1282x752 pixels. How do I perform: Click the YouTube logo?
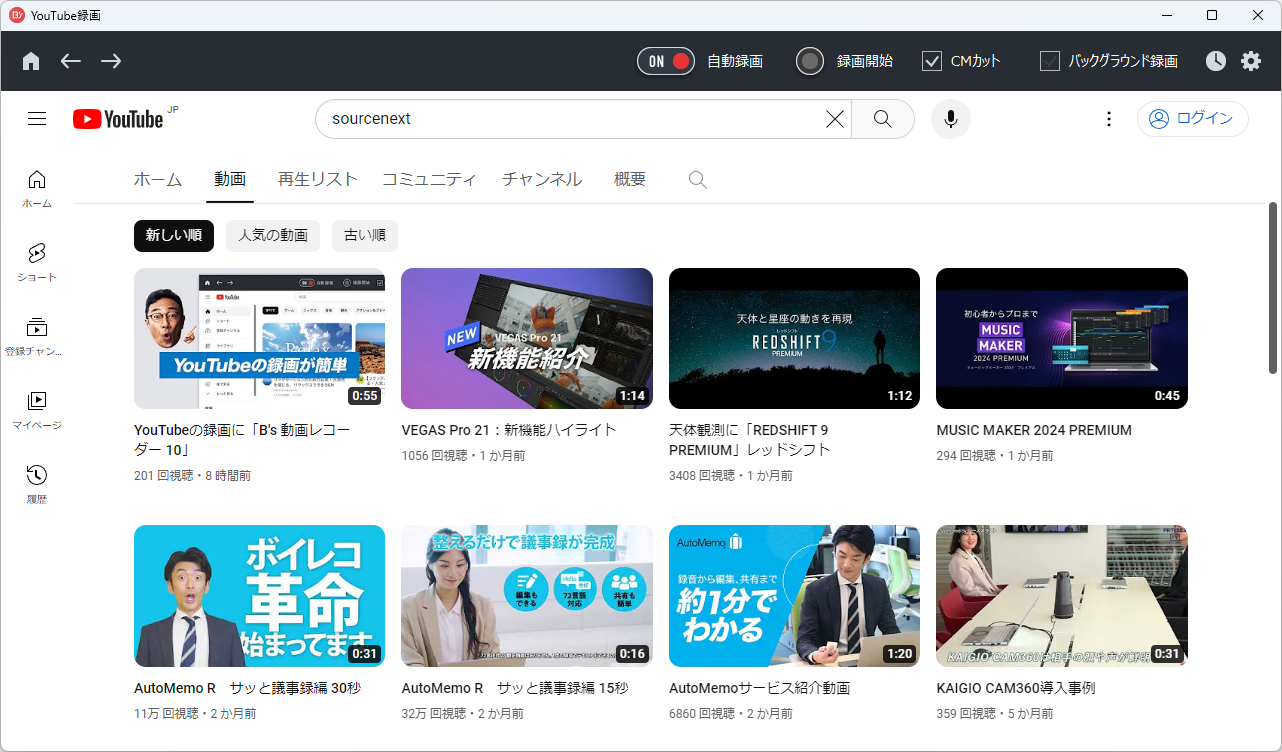[118, 119]
